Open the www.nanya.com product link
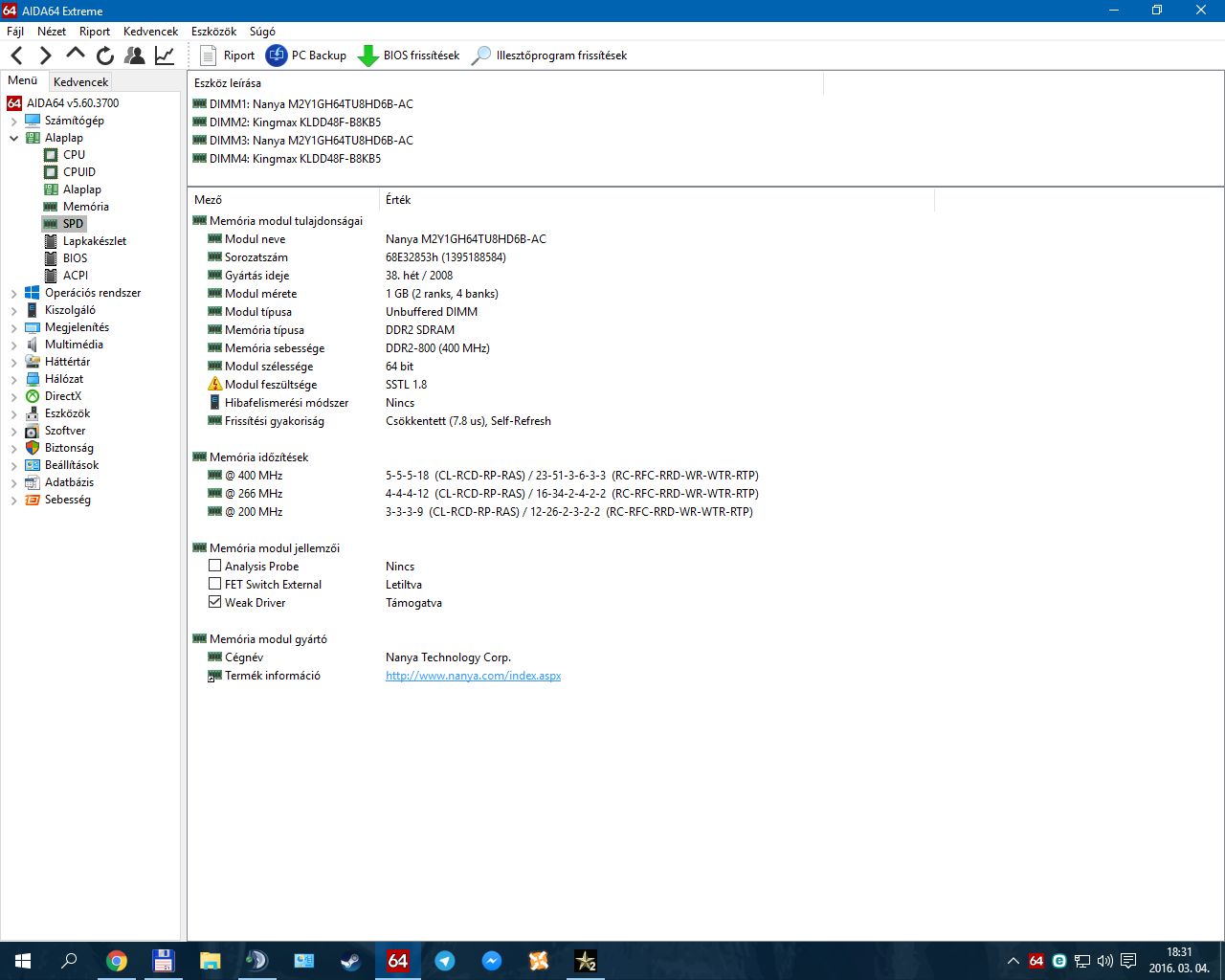Viewport: 1225px width, 980px height. [473, 676]
